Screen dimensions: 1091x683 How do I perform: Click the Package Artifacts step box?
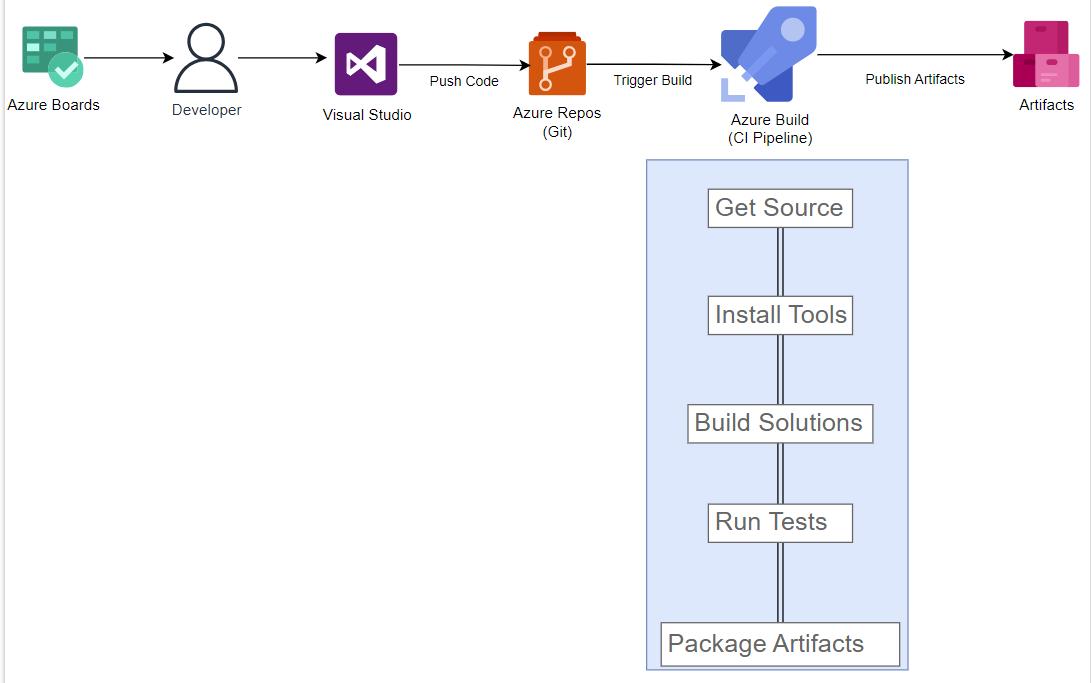point(780,644)
